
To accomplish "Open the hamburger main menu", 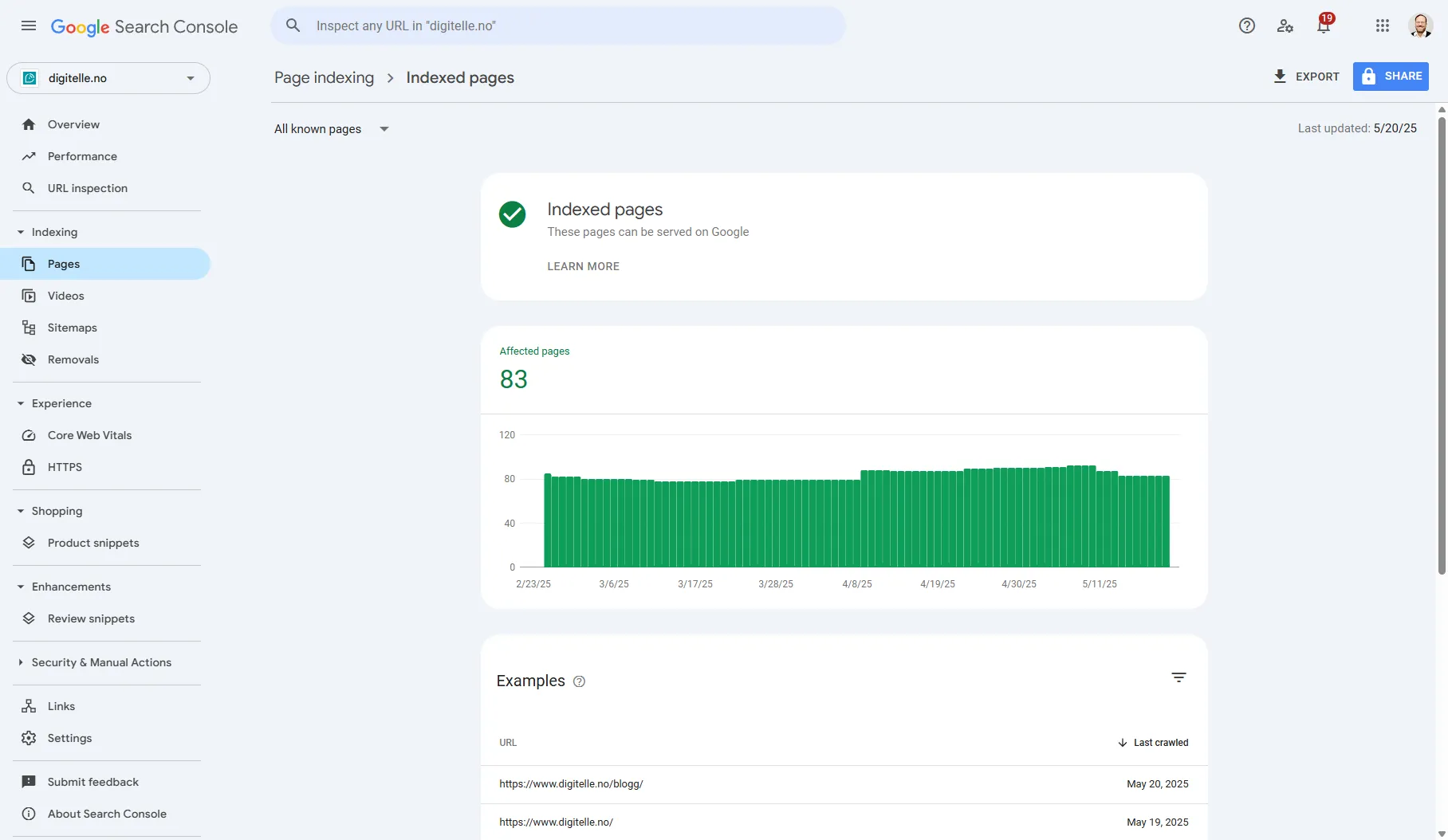I will [x=29, y=26].
